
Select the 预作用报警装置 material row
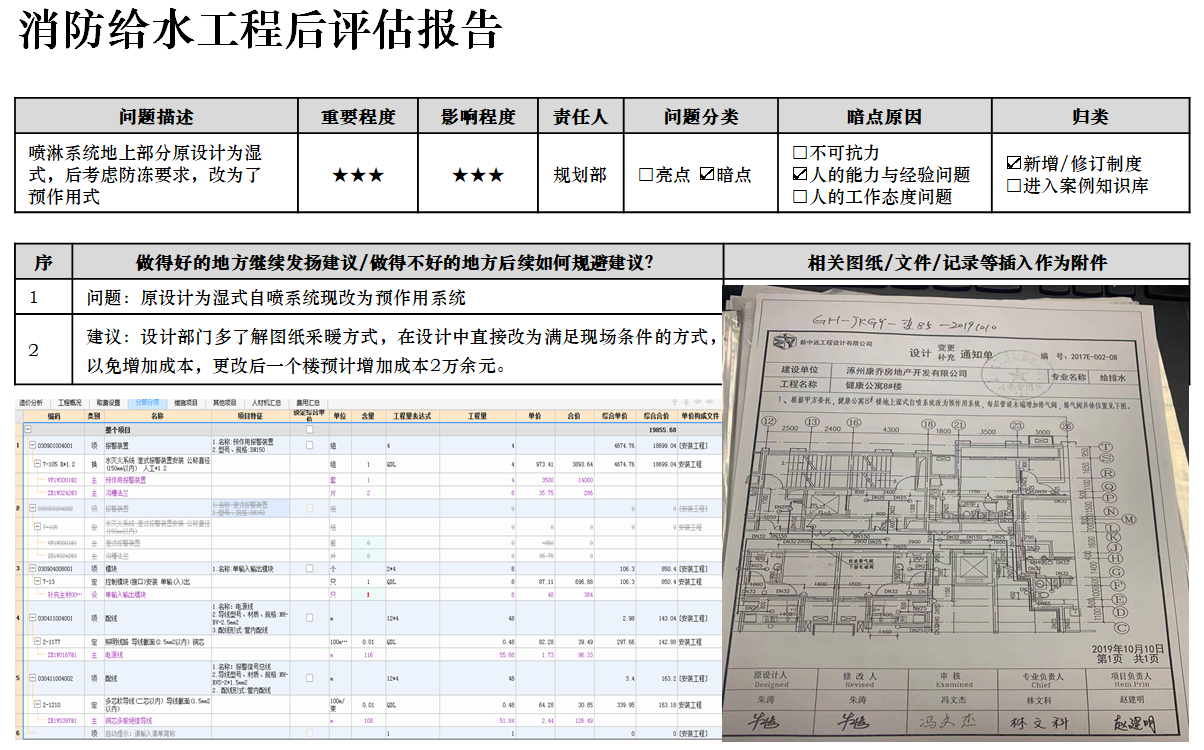(x=370, y=480)
